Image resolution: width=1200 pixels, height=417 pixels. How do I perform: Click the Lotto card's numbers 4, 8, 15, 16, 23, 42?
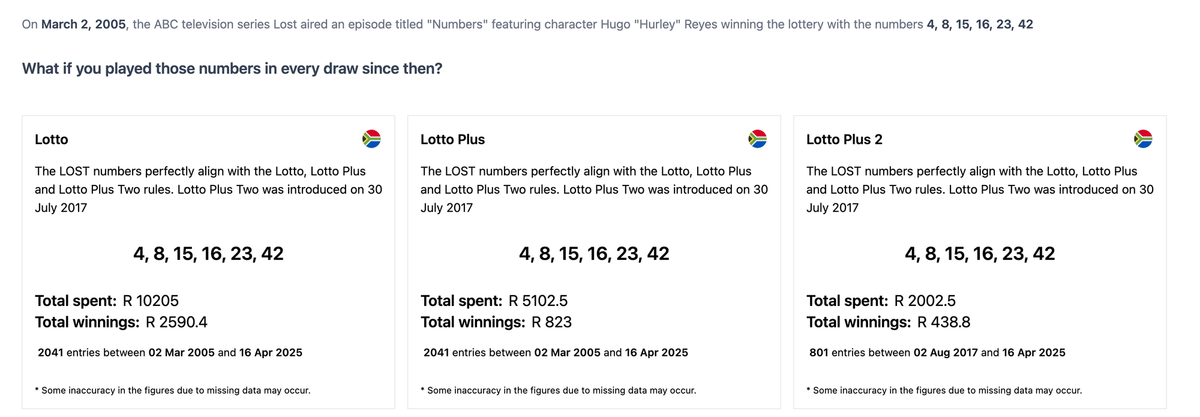208,254
